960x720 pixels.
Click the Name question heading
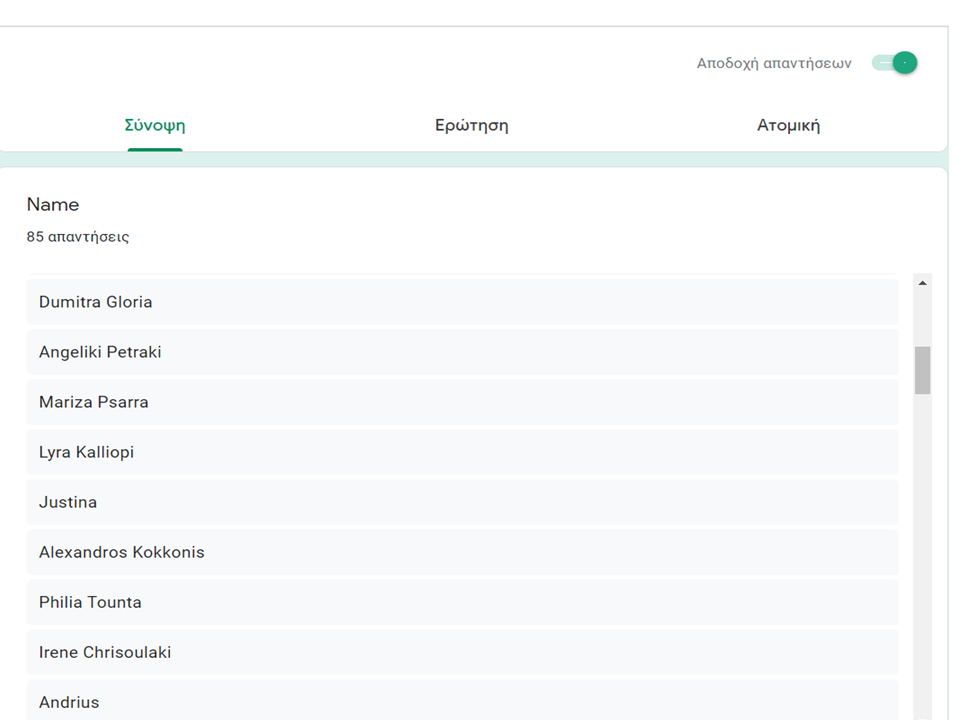[53, 205]
